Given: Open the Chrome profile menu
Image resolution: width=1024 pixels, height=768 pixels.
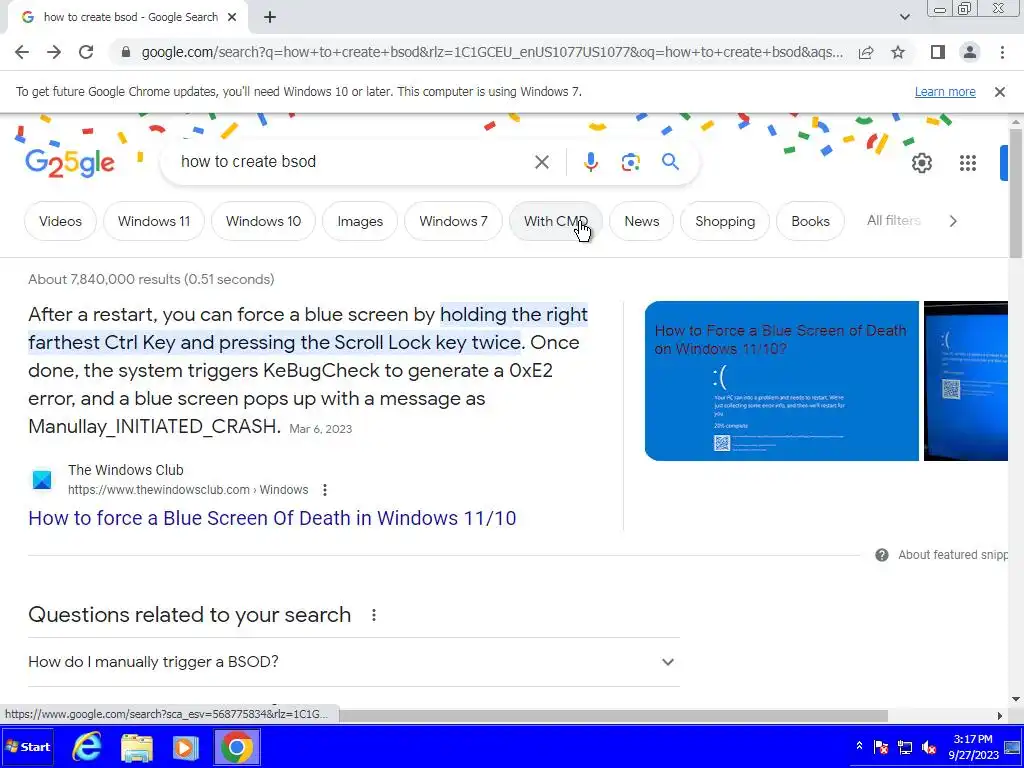Looking at the screenshot, I should click(970, 52).
